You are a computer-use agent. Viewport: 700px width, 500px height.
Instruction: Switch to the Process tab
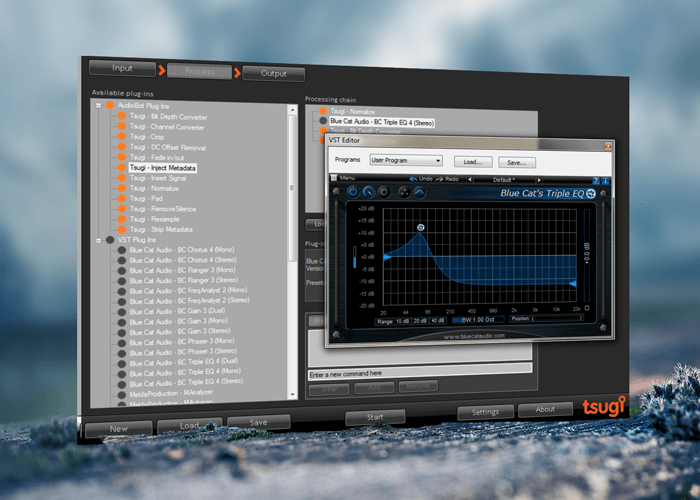199,71
